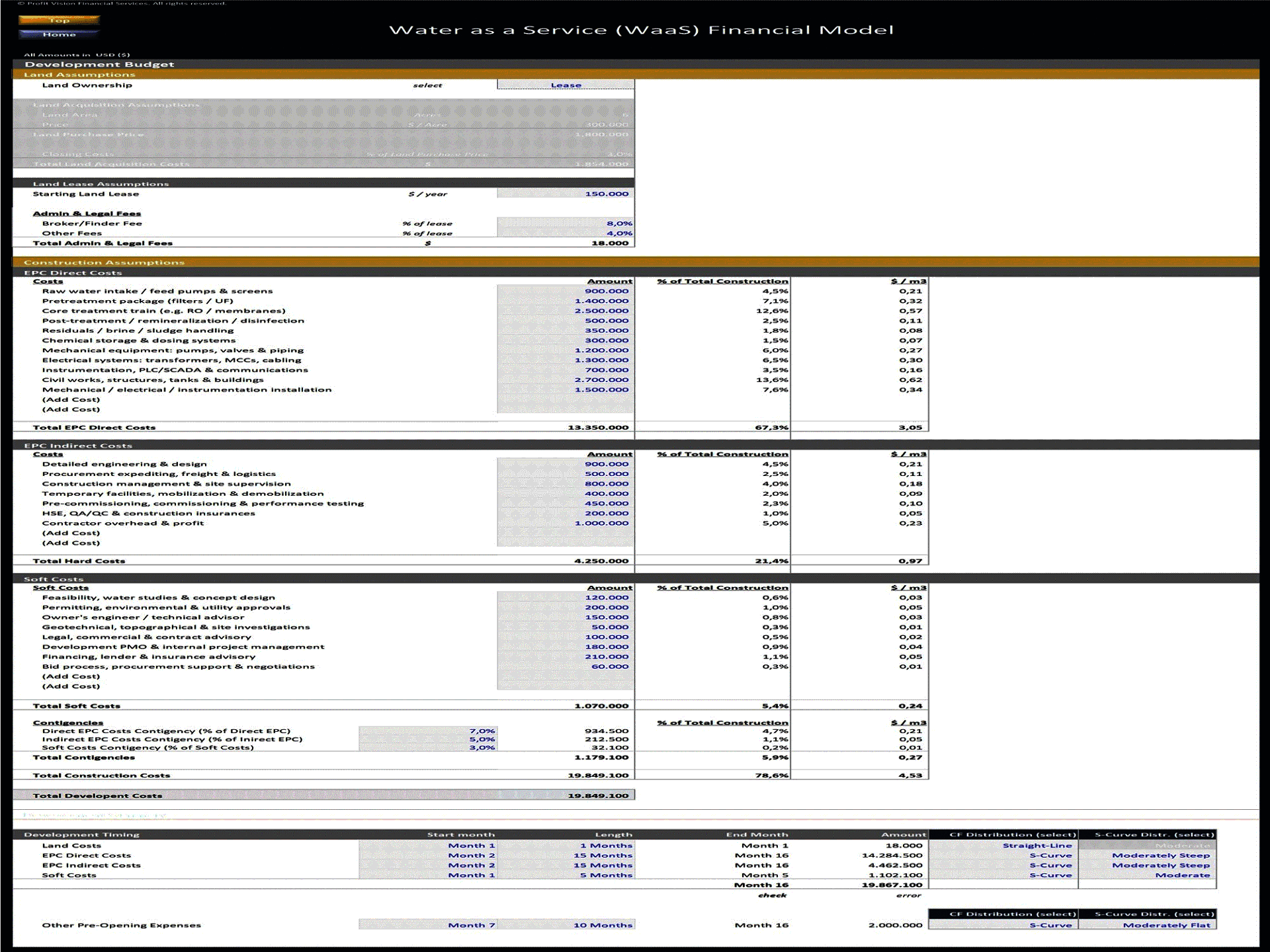Select Total Admin & Legal Fees 18.000
The image size is (1270, 952).
[609, 243]
